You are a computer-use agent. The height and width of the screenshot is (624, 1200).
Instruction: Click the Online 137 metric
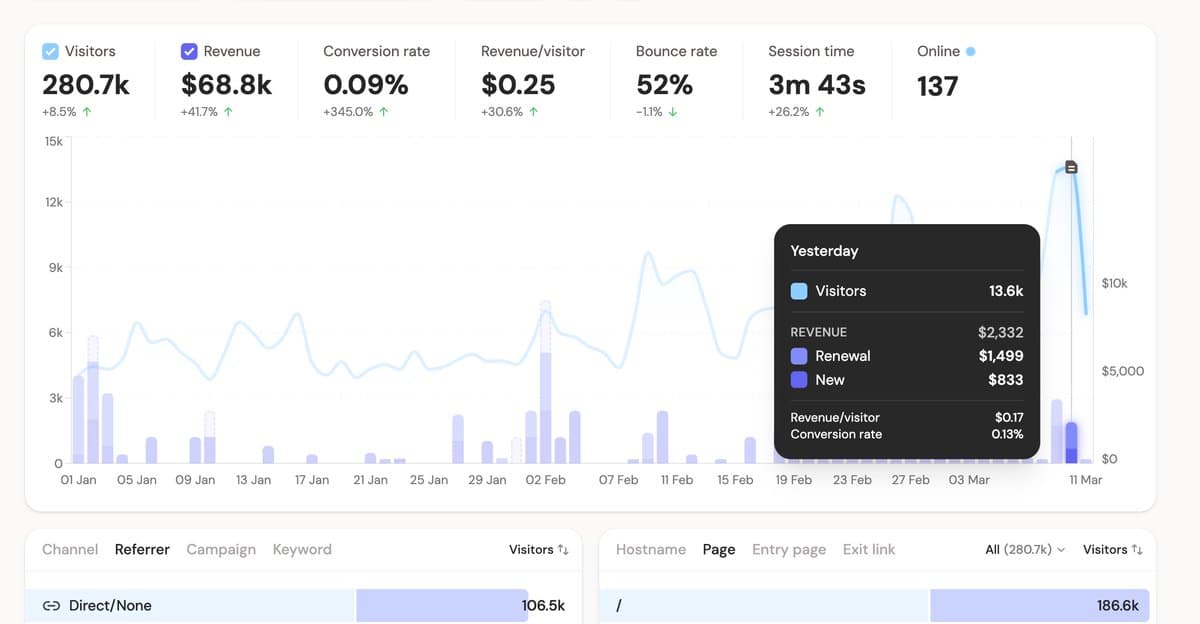[946, 71]
